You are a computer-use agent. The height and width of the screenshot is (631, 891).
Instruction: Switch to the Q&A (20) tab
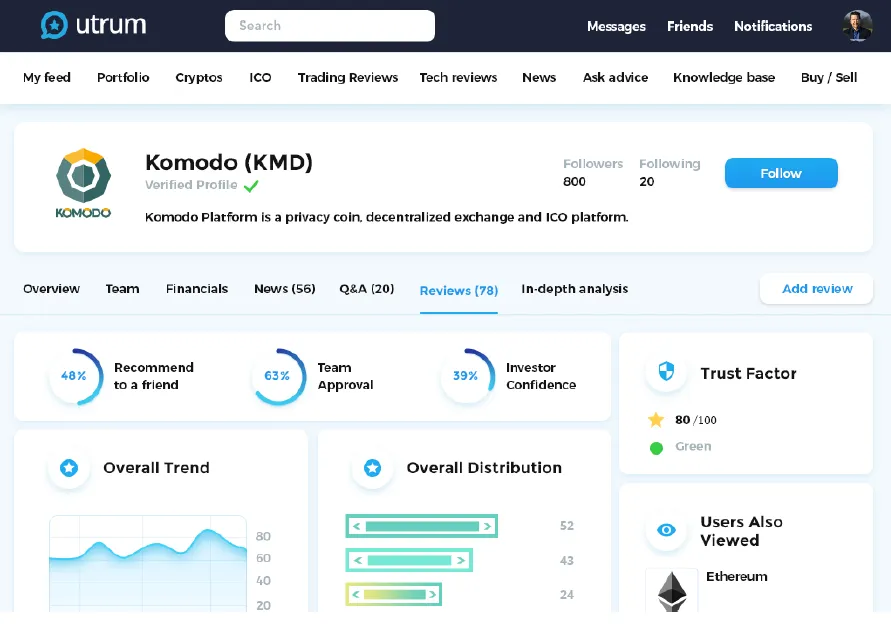(x=367, y=289)
